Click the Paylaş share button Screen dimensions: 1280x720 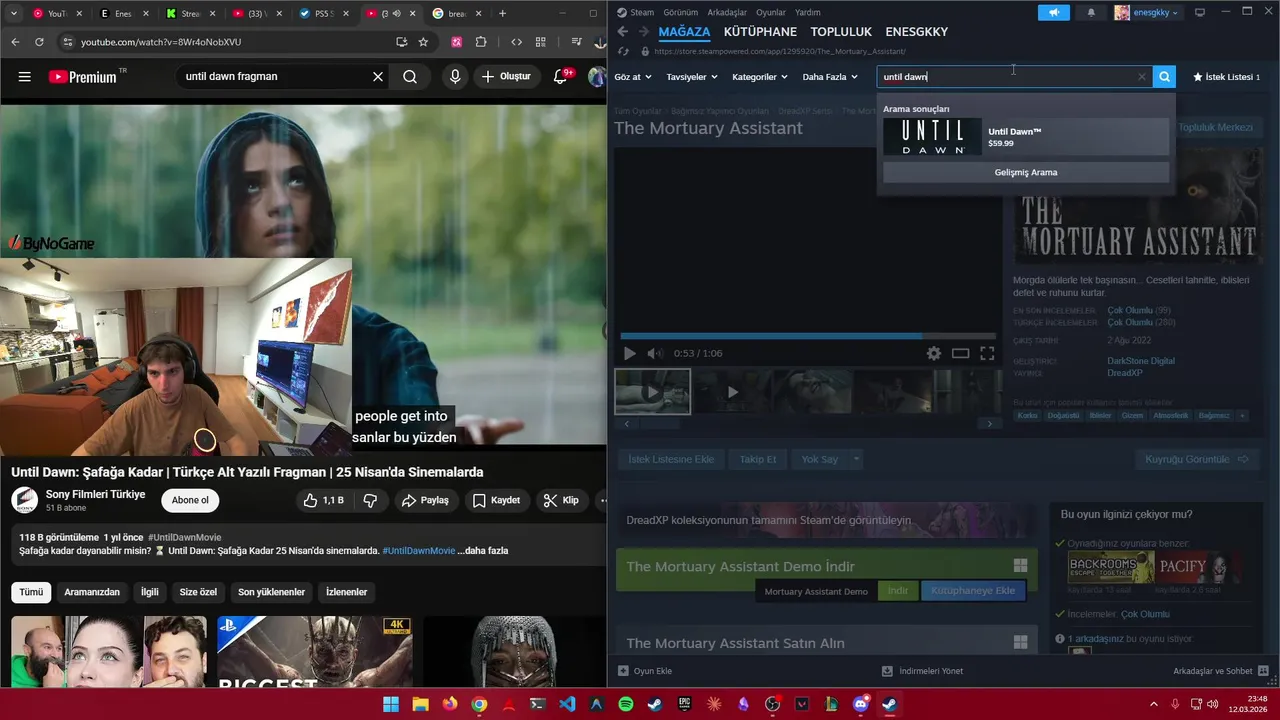pos(425,500)
